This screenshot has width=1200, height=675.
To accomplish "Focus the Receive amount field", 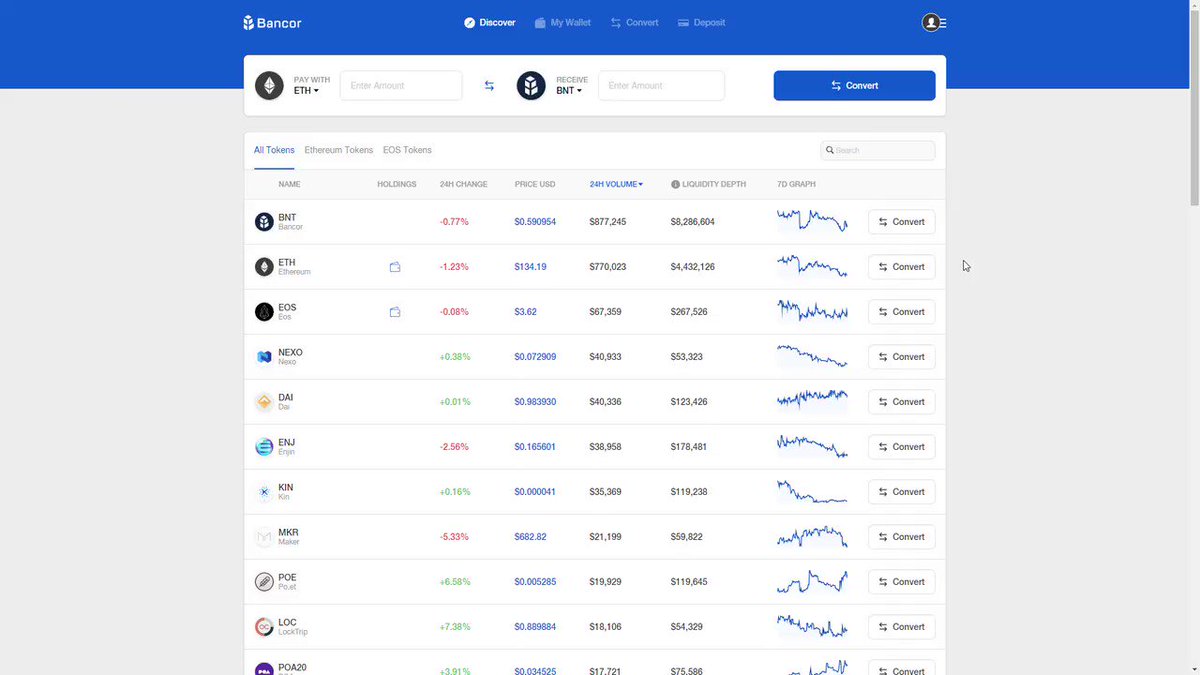I will pyautogui.click(x=661, y=86).
